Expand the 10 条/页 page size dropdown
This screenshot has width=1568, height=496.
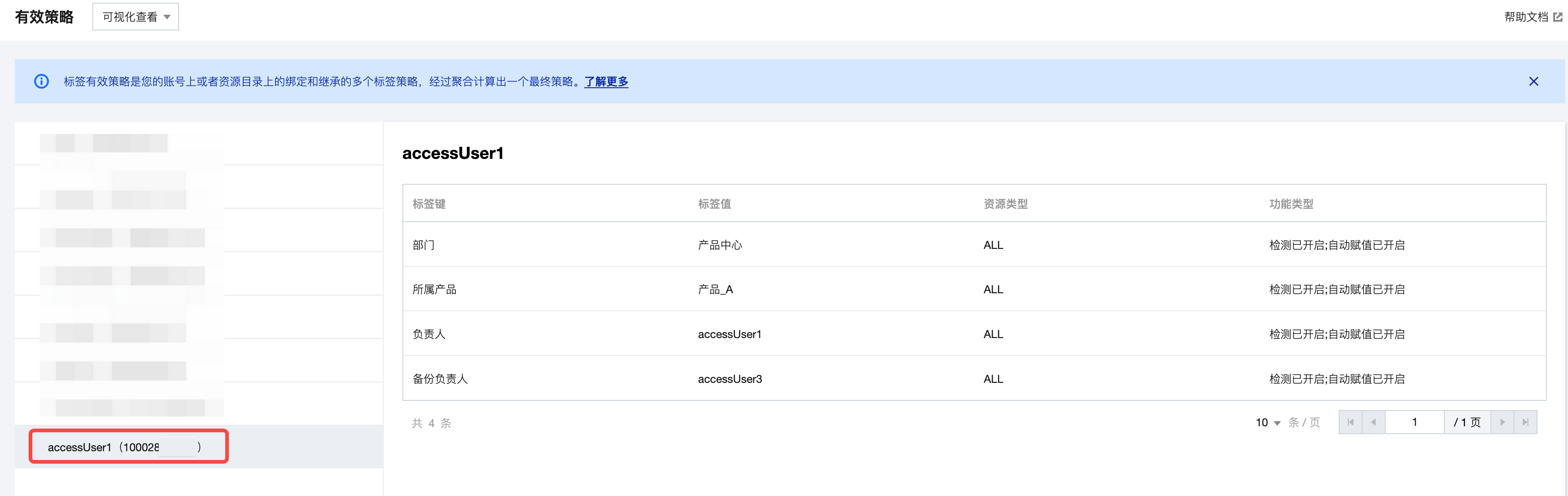1268,422
